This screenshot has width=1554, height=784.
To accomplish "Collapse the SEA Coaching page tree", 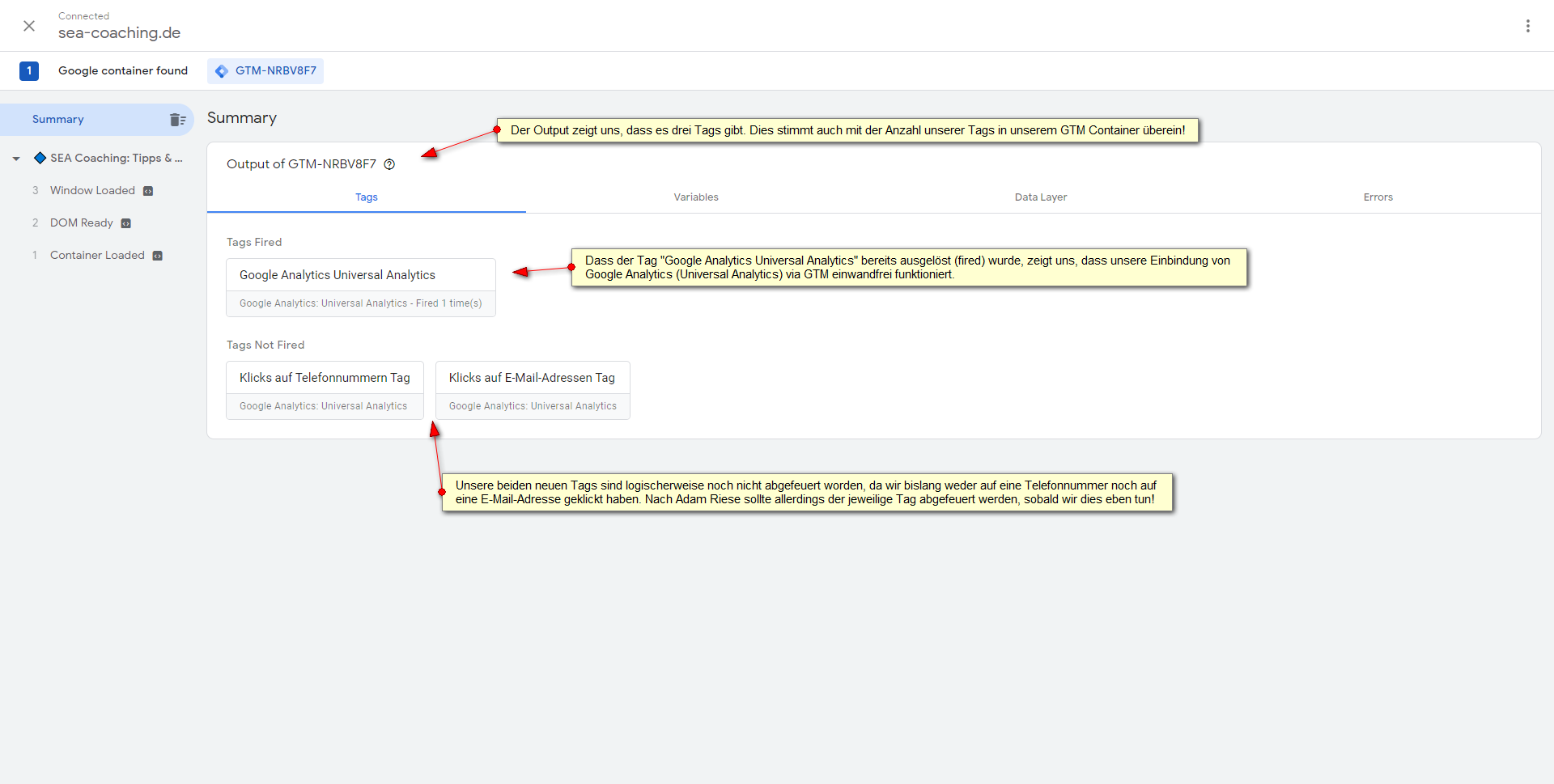I will pos(16,159).
